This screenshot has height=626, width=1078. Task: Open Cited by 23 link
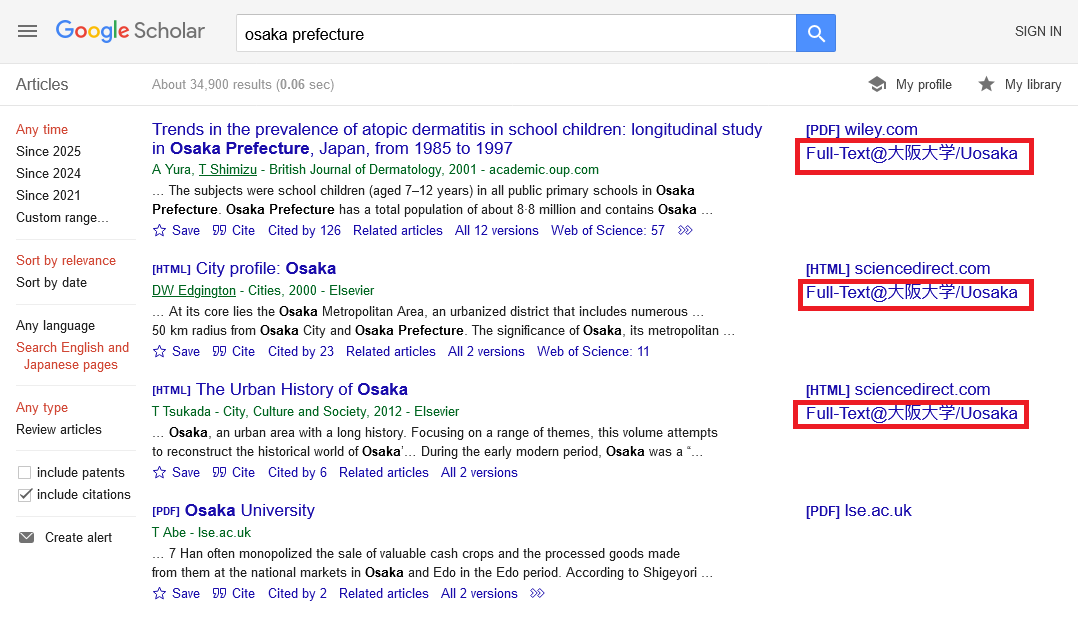(300, 351)
